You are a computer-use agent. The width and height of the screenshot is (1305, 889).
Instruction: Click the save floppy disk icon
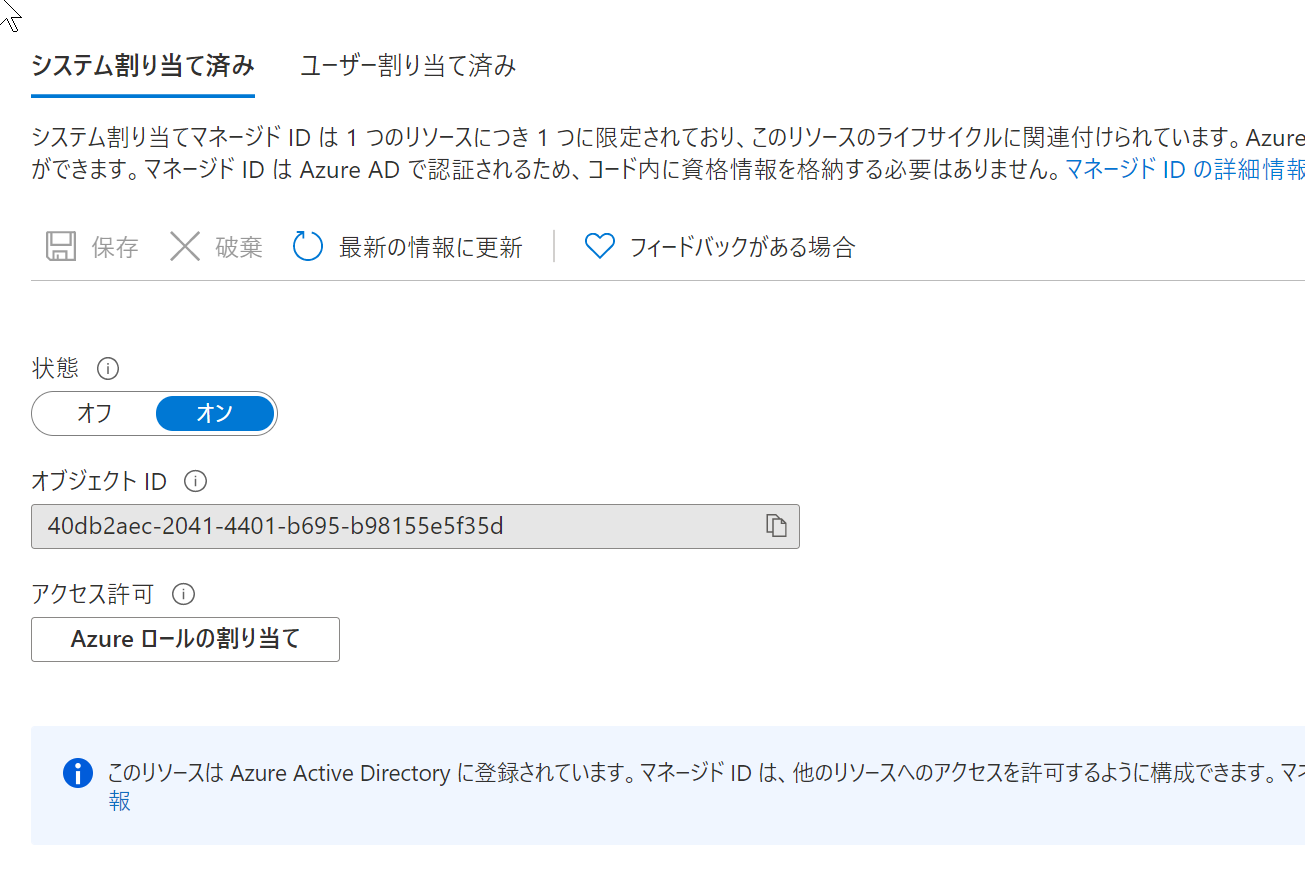tap(61, 246)
